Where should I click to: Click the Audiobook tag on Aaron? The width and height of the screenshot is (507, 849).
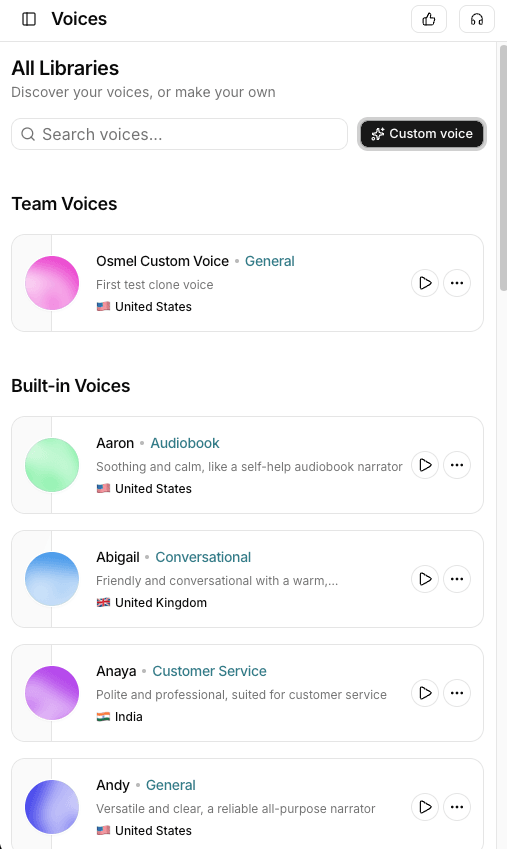tap(185, 443)
